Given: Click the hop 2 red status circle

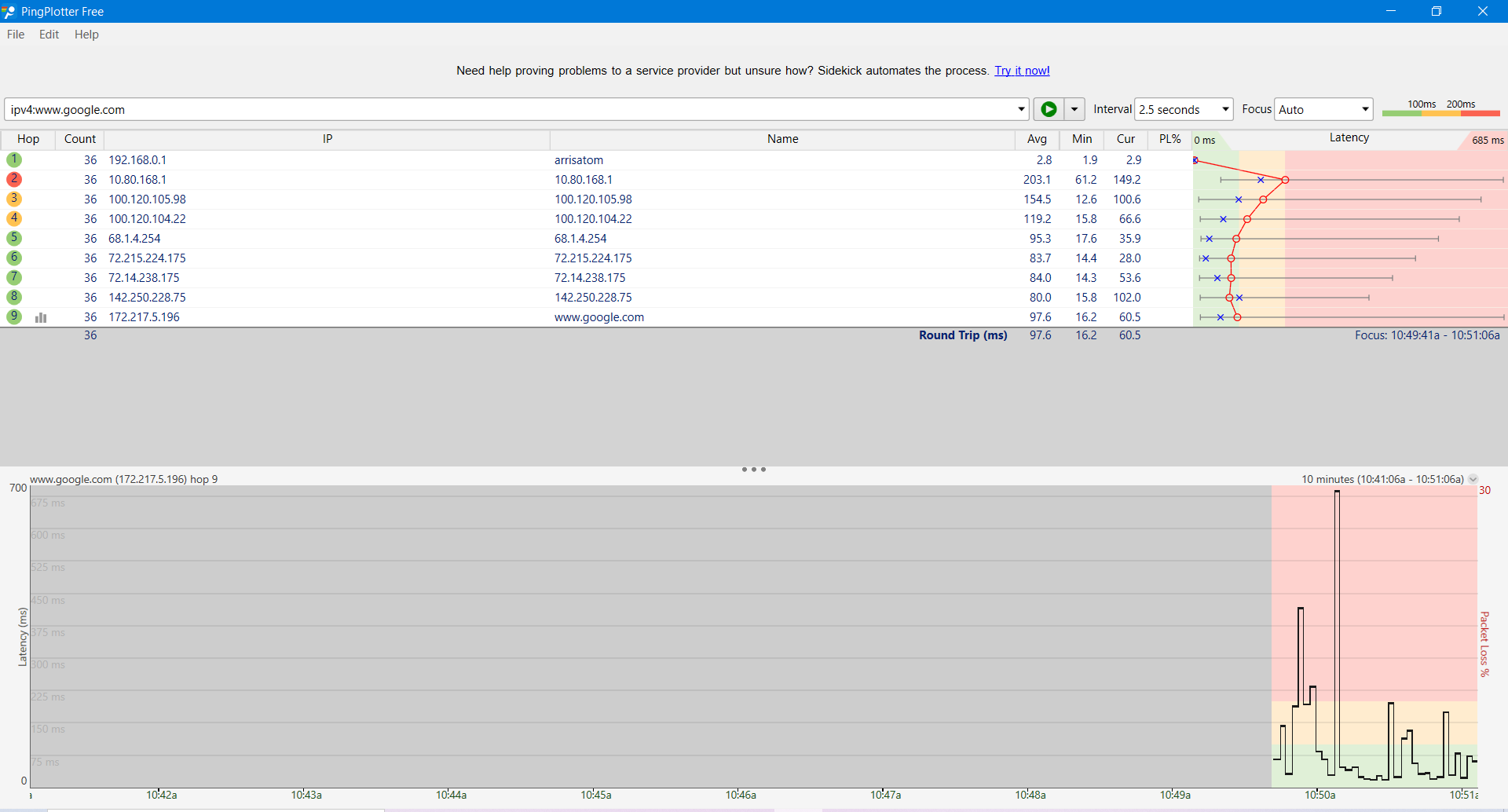Looking at the screenshot, I should click(x=14, y=179).
